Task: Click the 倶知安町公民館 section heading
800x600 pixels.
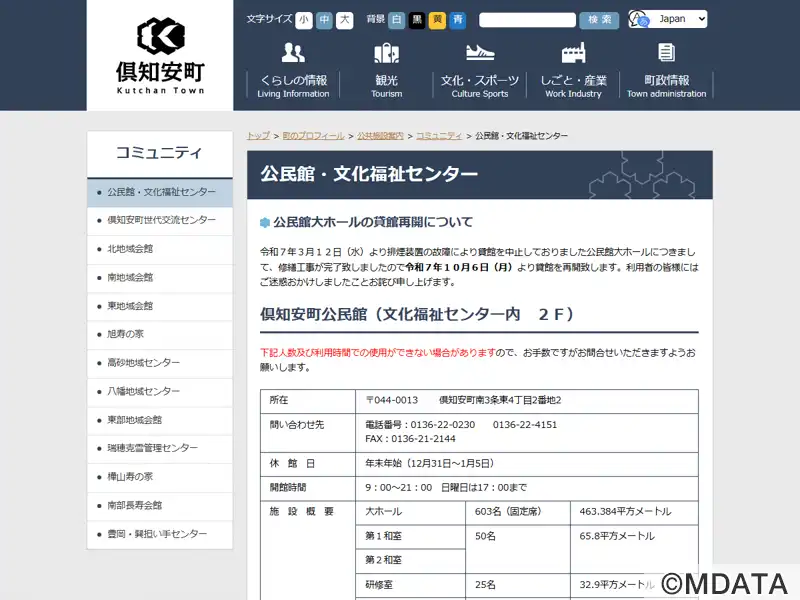Action: [x=417, y=314]
